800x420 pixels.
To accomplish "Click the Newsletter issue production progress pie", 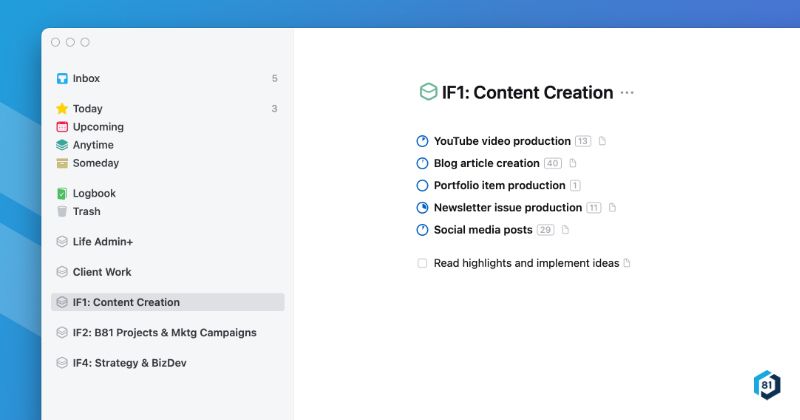I will point(422,208).
